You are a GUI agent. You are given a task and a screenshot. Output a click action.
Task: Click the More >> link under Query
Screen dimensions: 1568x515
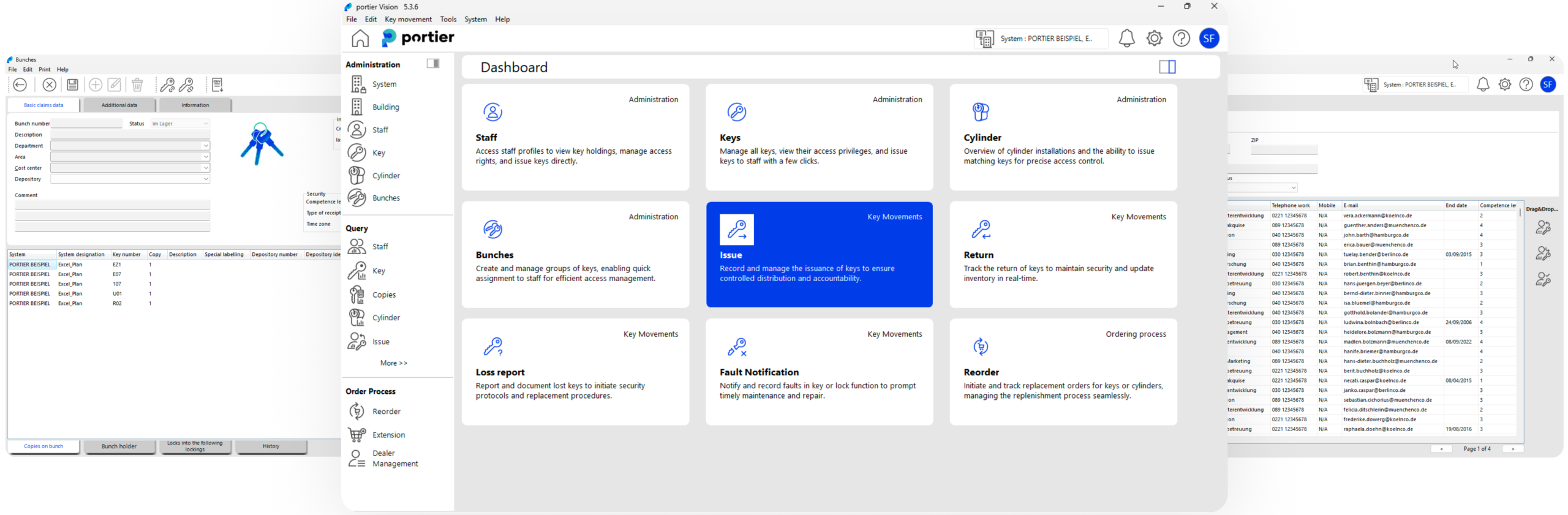tap(393, 363)
